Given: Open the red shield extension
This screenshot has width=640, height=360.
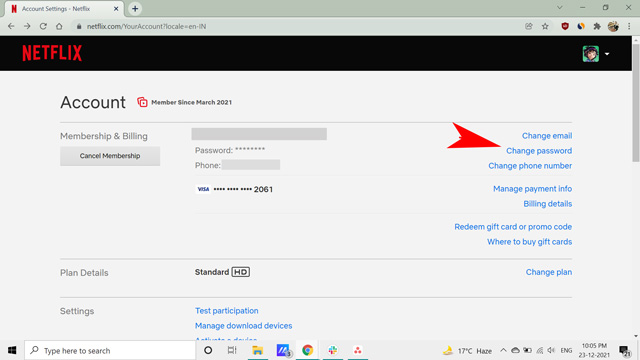Looking at the screenshot, I should [565, 26].
